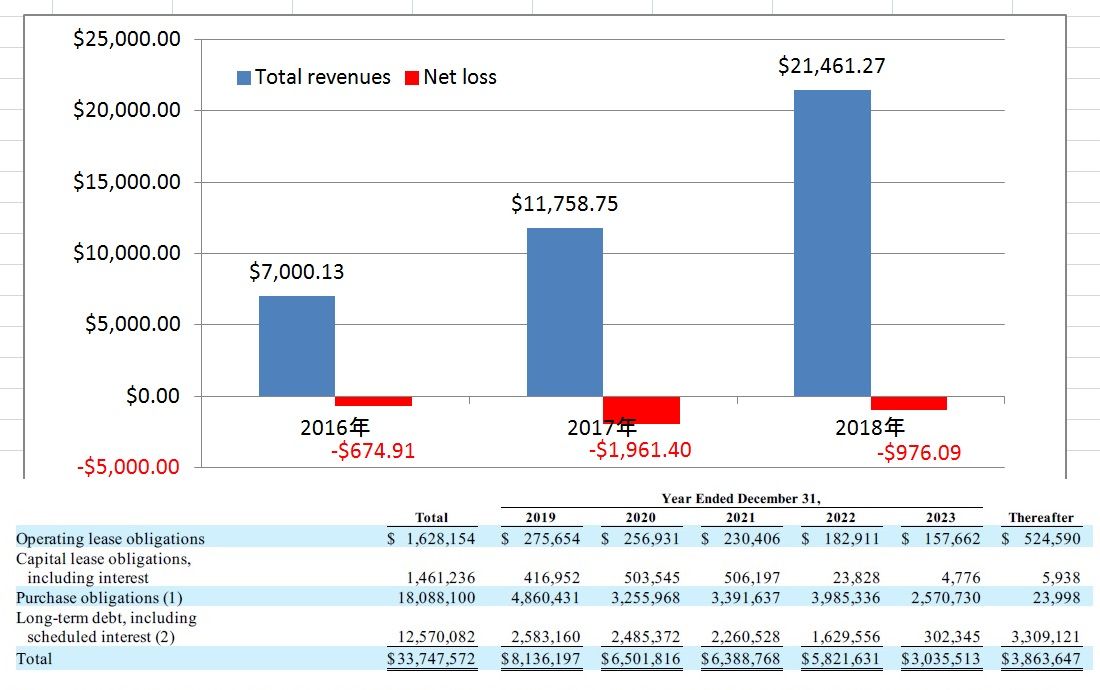Click the -$674.91 red data label
The image size is (1100, 690).
[372, 451]
